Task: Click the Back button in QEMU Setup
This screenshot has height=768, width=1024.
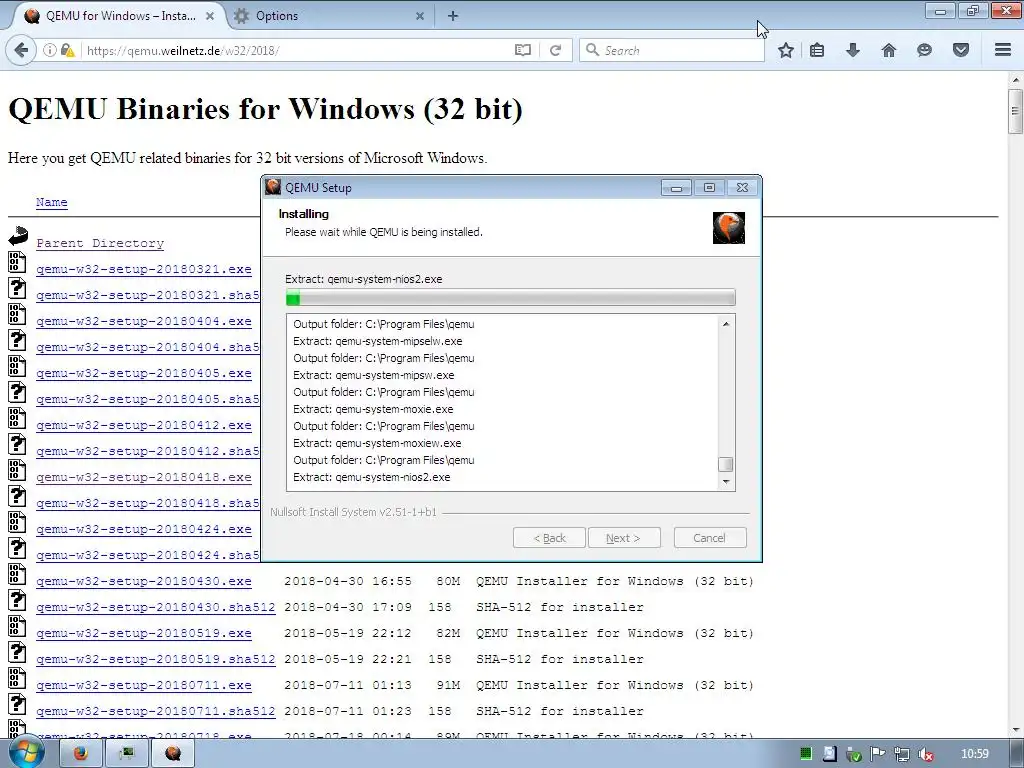Action: tap(549, 537)
